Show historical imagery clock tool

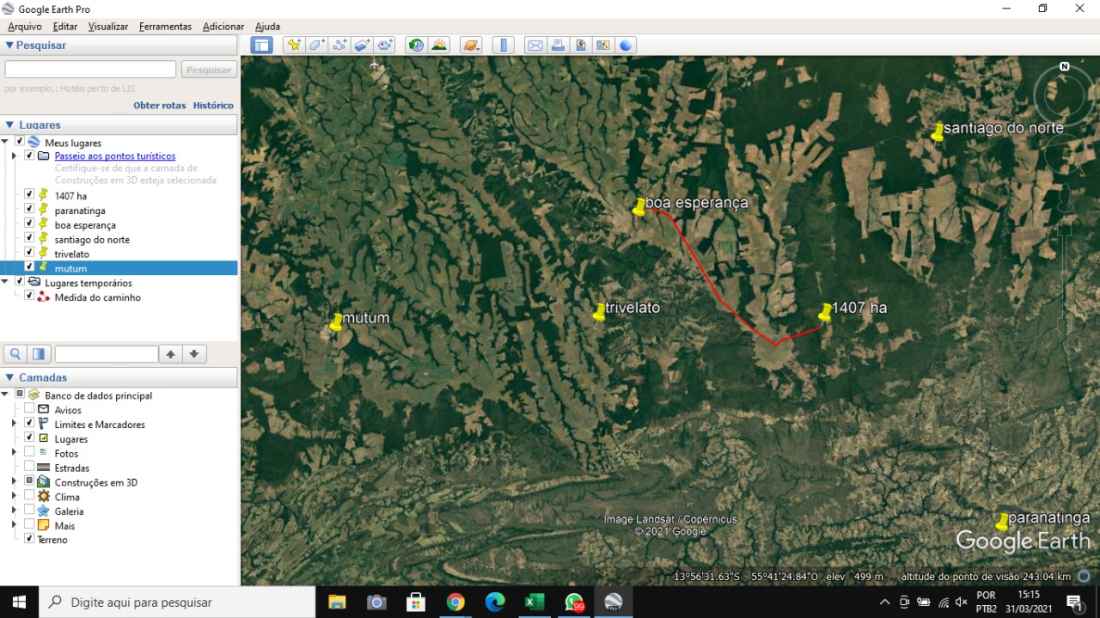tap(416, 46)
